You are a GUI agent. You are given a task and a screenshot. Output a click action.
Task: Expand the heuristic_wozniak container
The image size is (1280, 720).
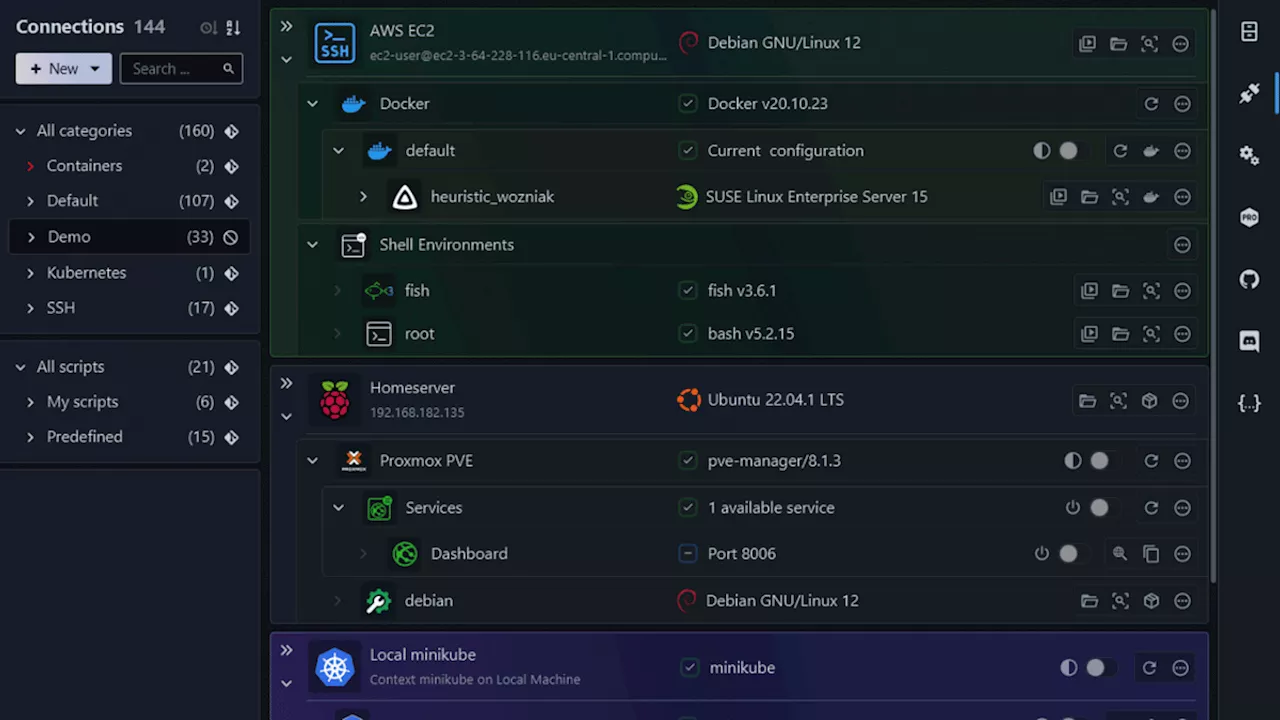(363, 197)
